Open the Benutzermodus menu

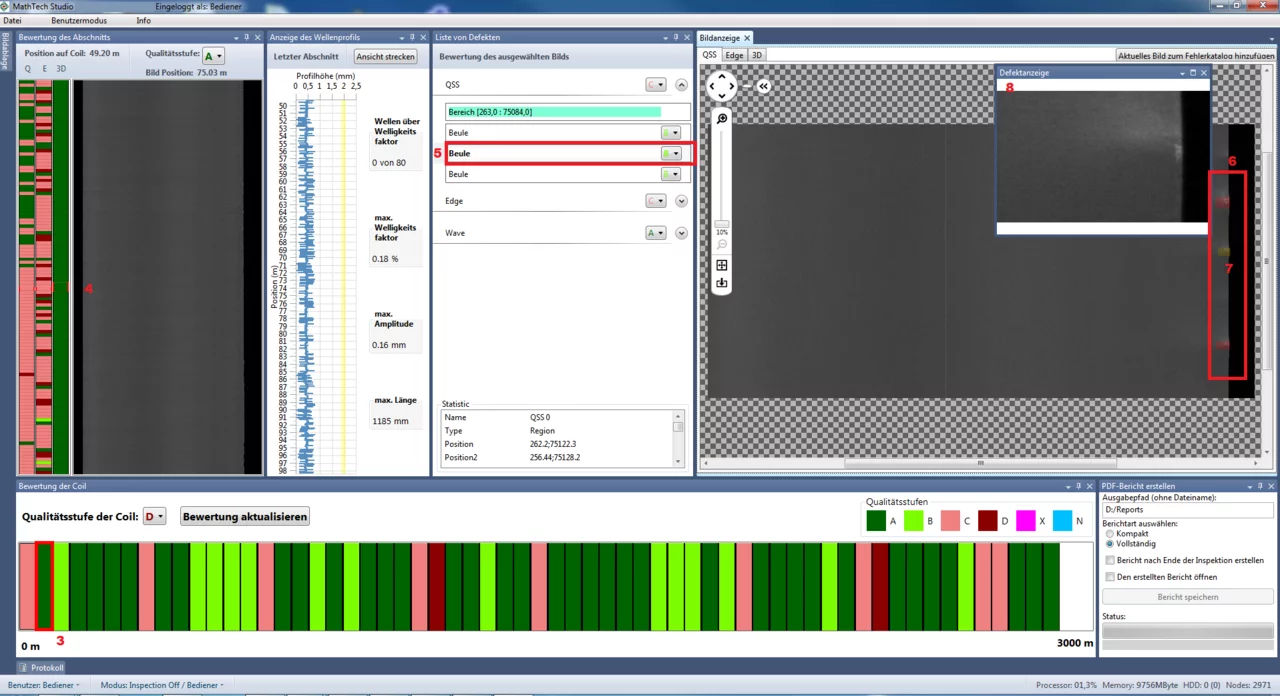(79, 20)
